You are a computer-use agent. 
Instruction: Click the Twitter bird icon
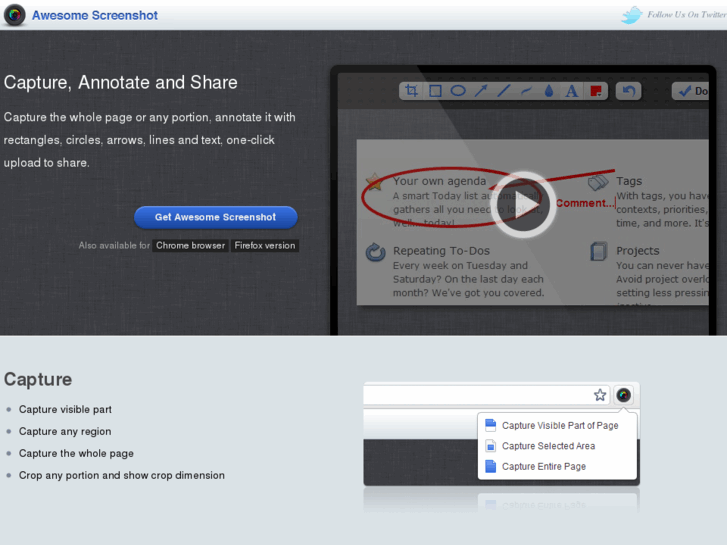632,15
